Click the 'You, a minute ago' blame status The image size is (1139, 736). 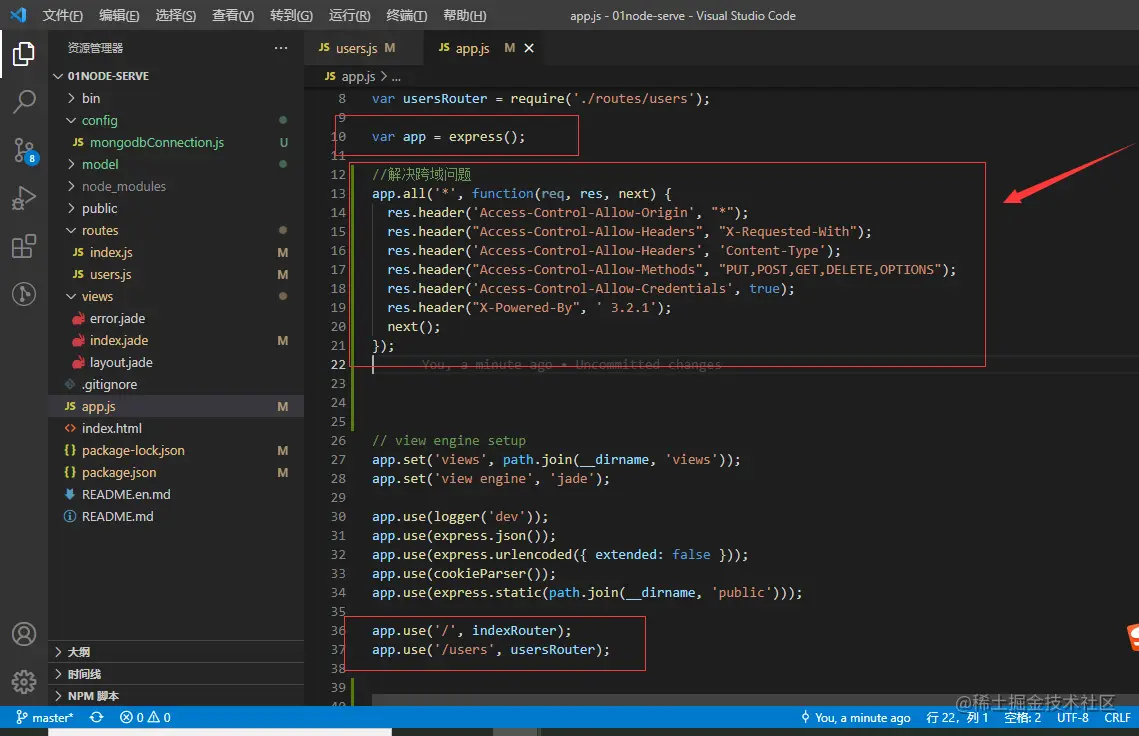(x=856, y=717)
